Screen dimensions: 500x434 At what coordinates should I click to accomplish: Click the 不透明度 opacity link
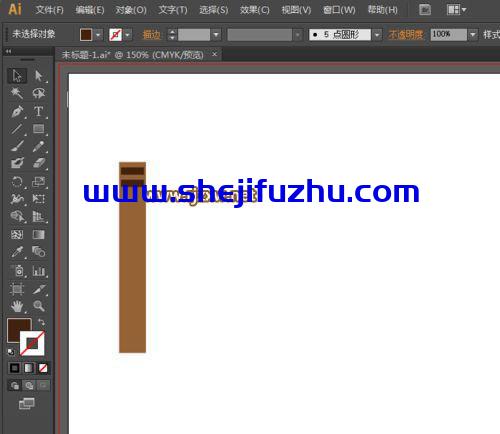(x=406, y=34)
